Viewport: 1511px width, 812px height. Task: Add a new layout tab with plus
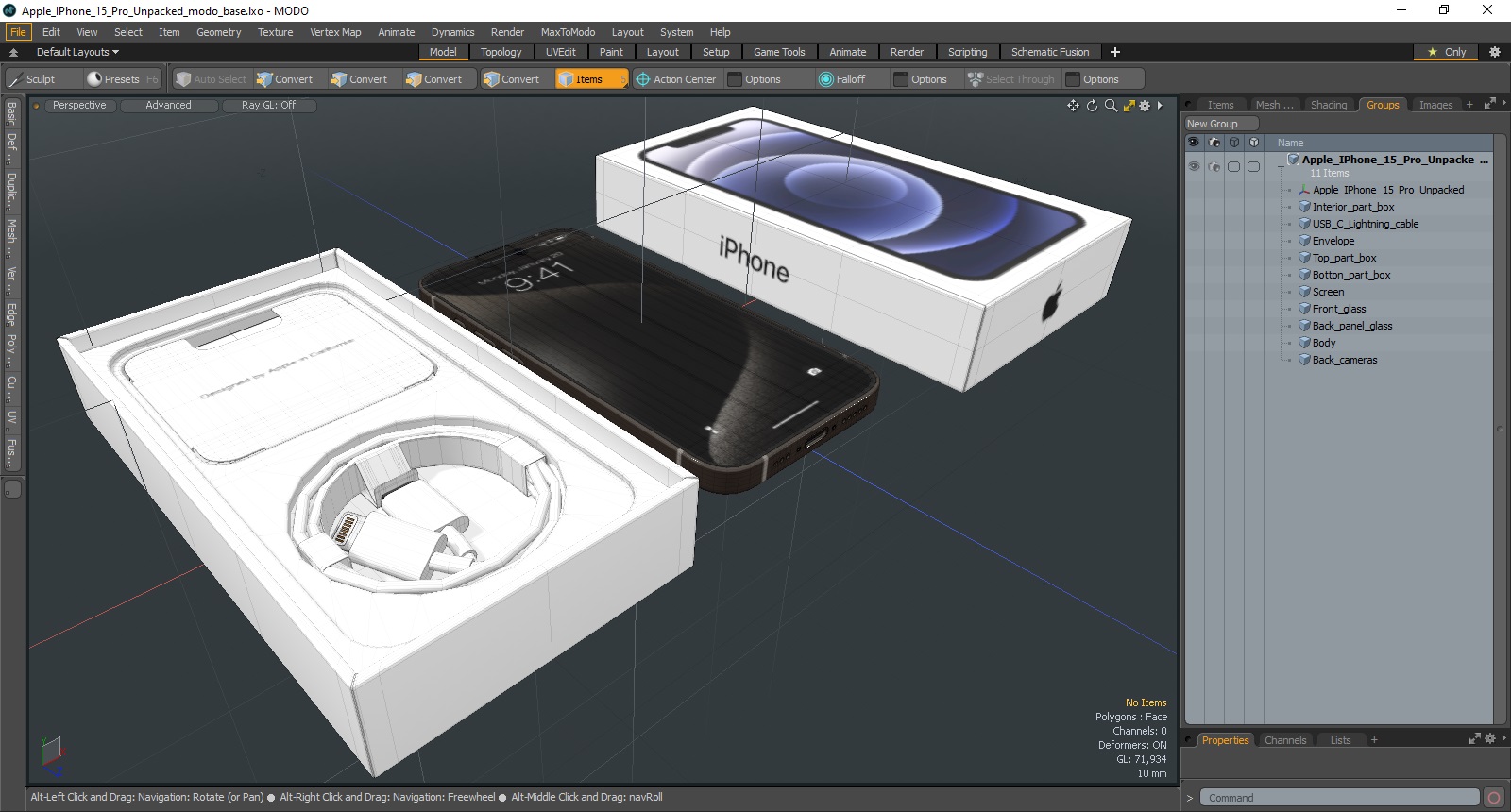click(x=1115, y=52)
